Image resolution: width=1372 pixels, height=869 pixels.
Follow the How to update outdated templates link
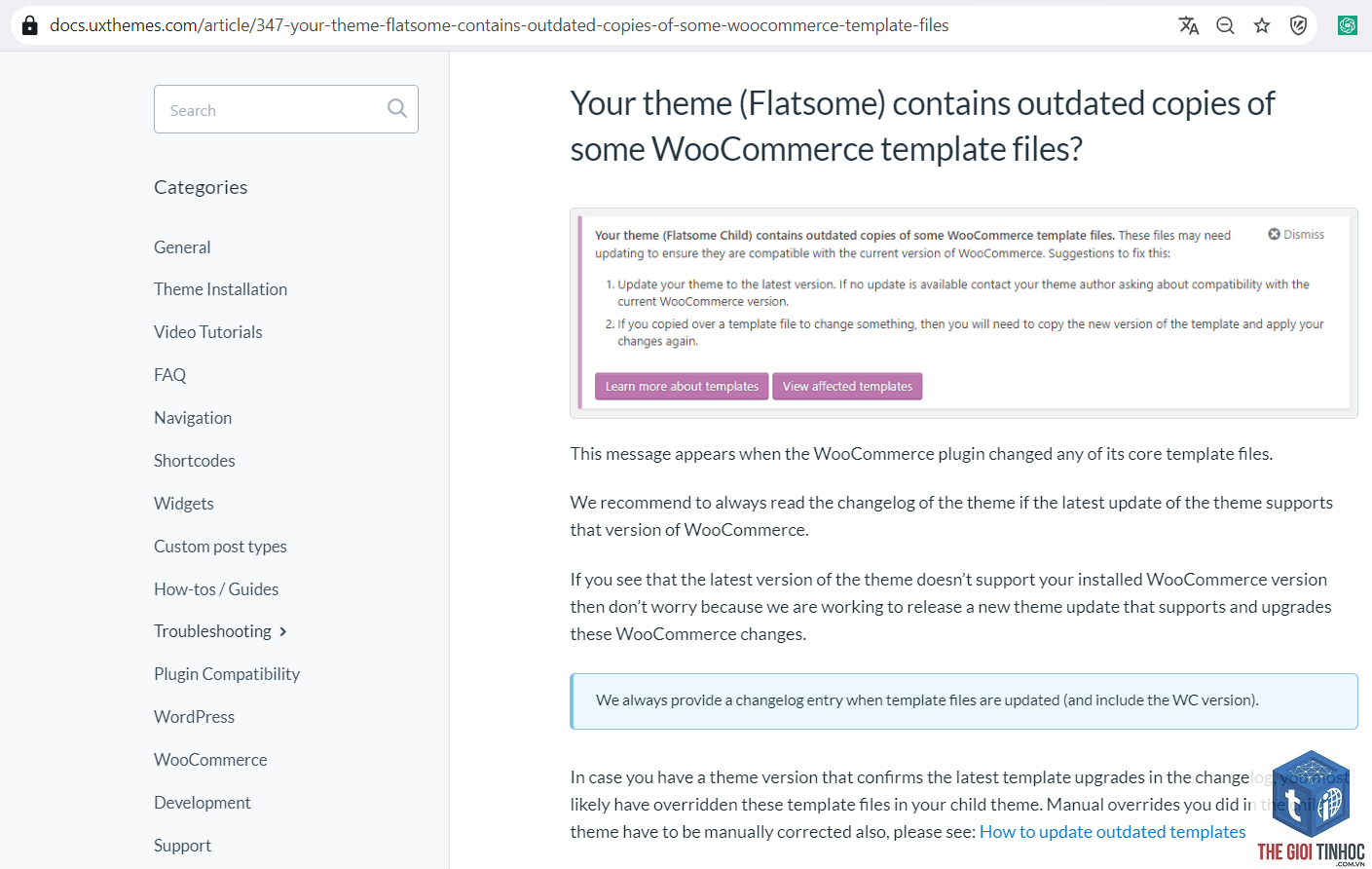[1113, 832]
